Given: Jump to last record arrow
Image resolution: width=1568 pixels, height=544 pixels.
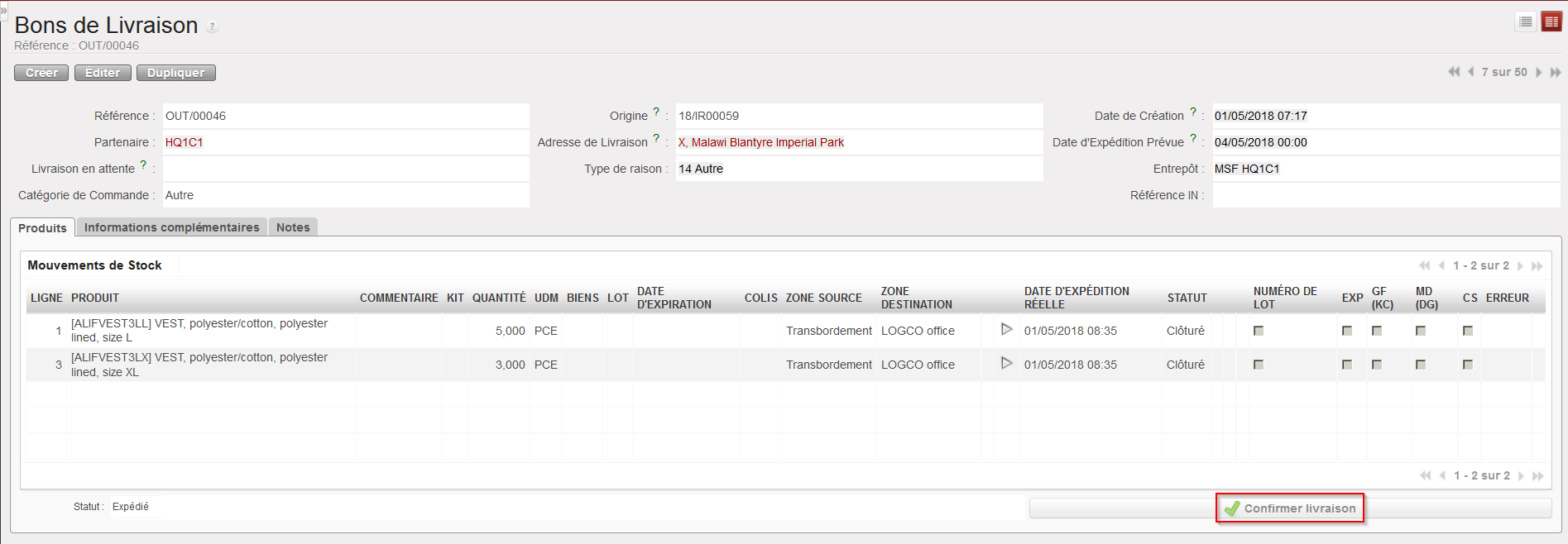Looking at the screenshot, I should point(1556,73).
